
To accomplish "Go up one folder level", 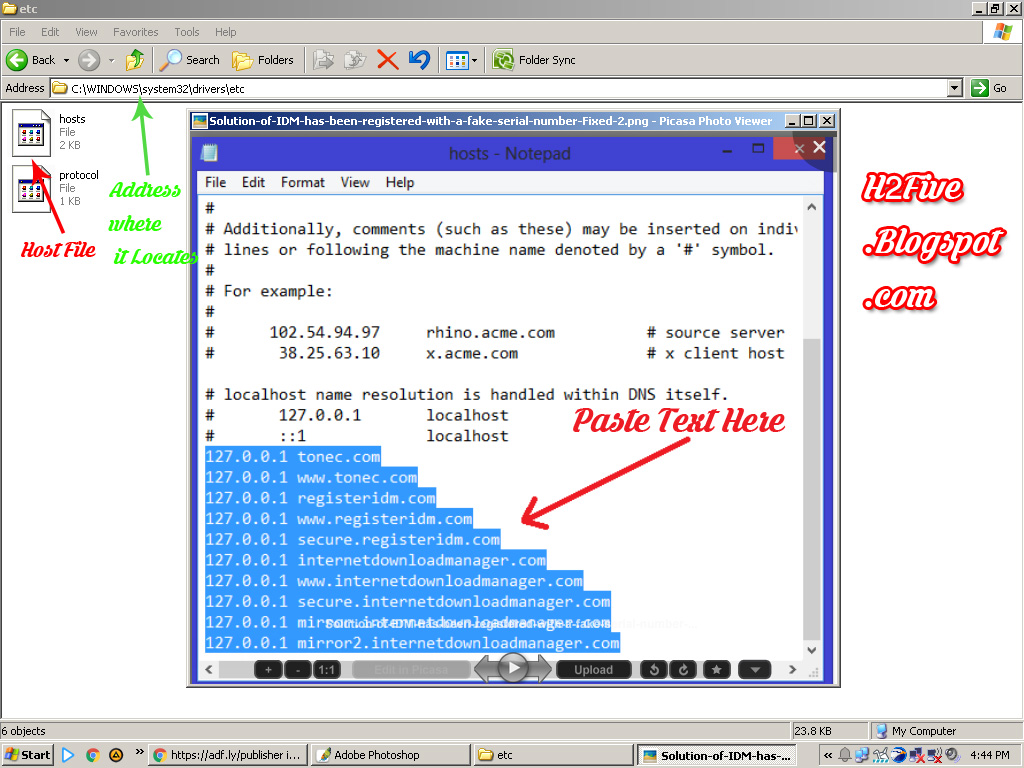I will (135, 60).
